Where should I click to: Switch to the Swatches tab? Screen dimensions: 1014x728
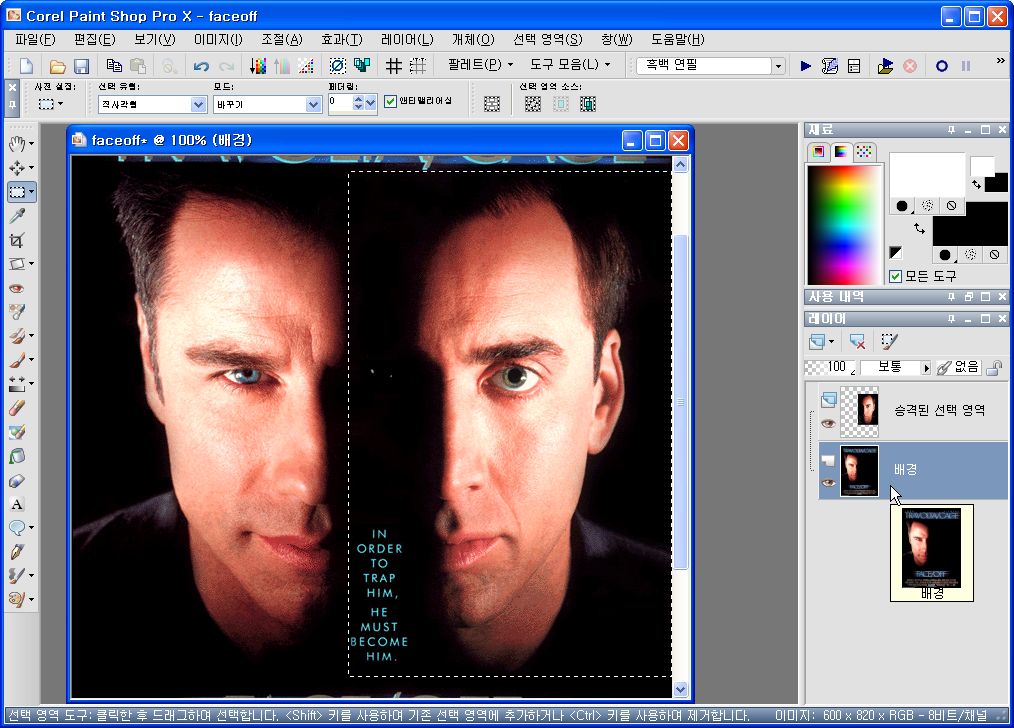tap(863, 151)
